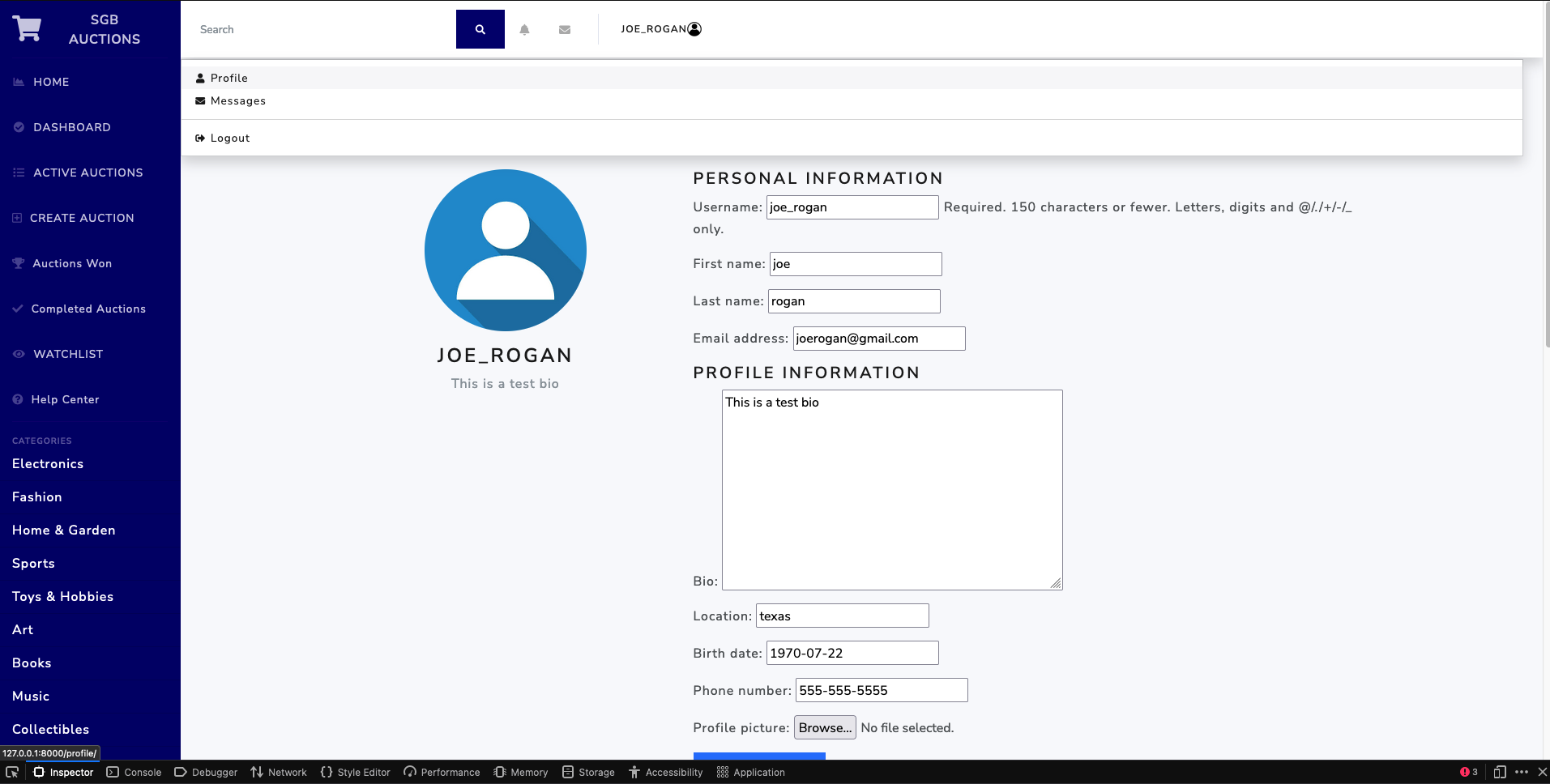This screenshot has width=1550, height=784.
Task: Browse the Music category
Action: coord(31,697)
